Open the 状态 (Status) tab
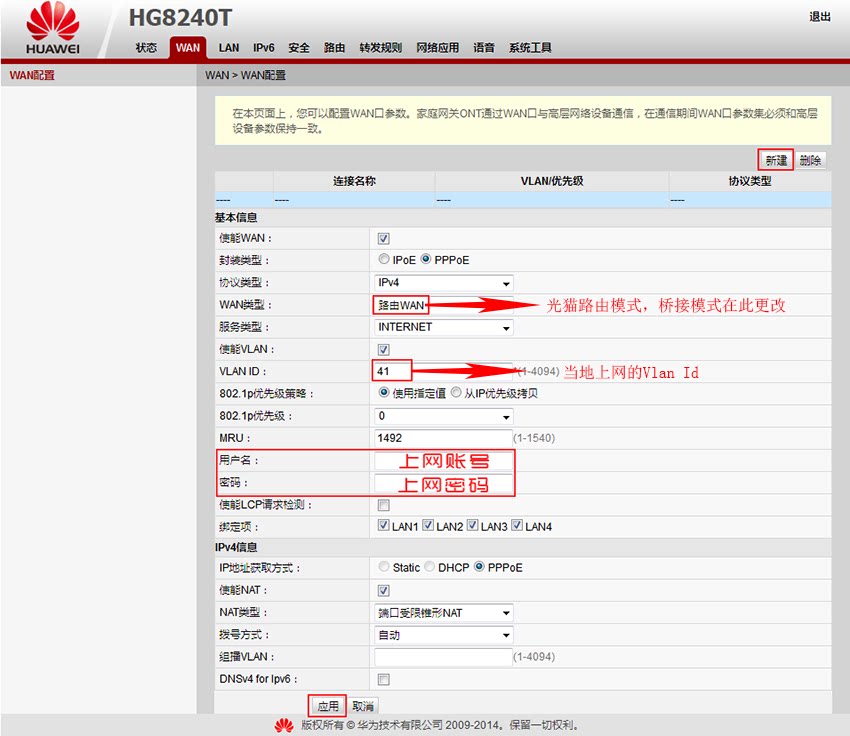This screenshot has height=736, width=850. pos(146,48)
